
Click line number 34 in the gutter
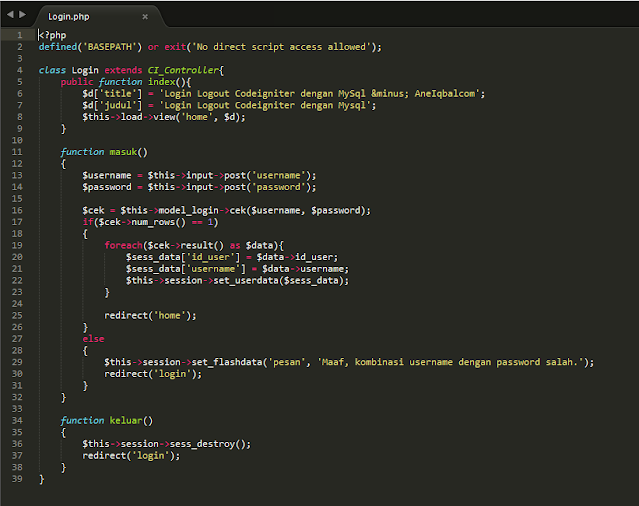(x=17, y=420)
